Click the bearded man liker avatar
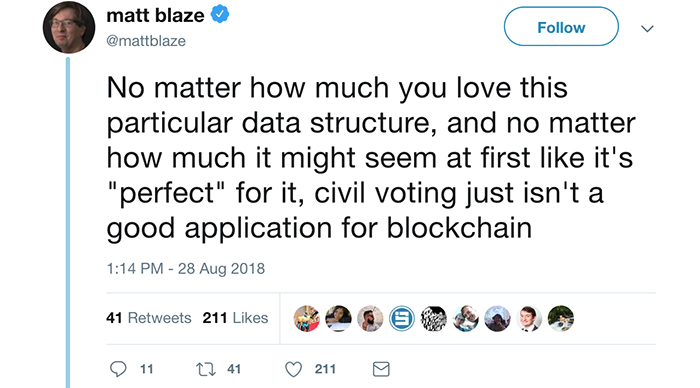This screenshot has height=388, width=700. coord(370,318)
